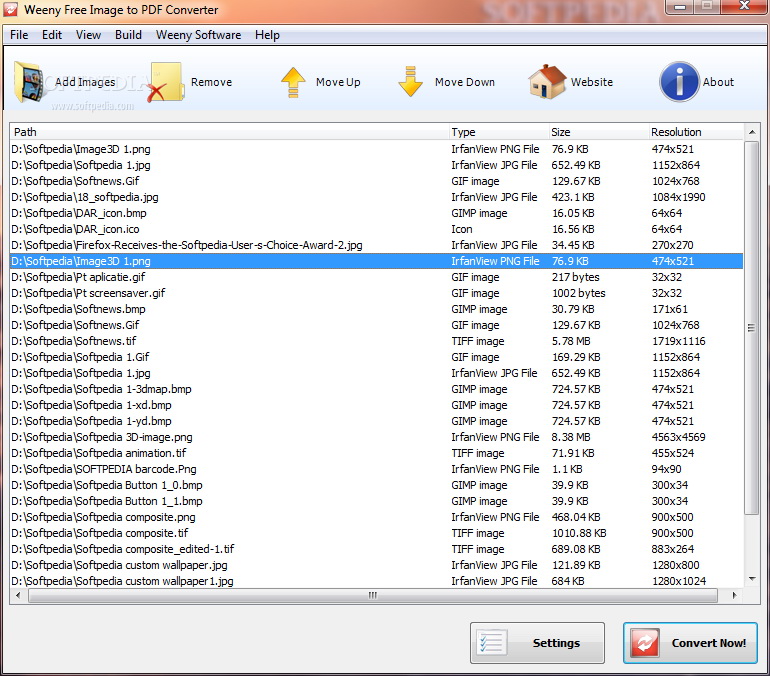Click the Resolution column header
This screenshot has width=770, height=676.
point(695,132)
